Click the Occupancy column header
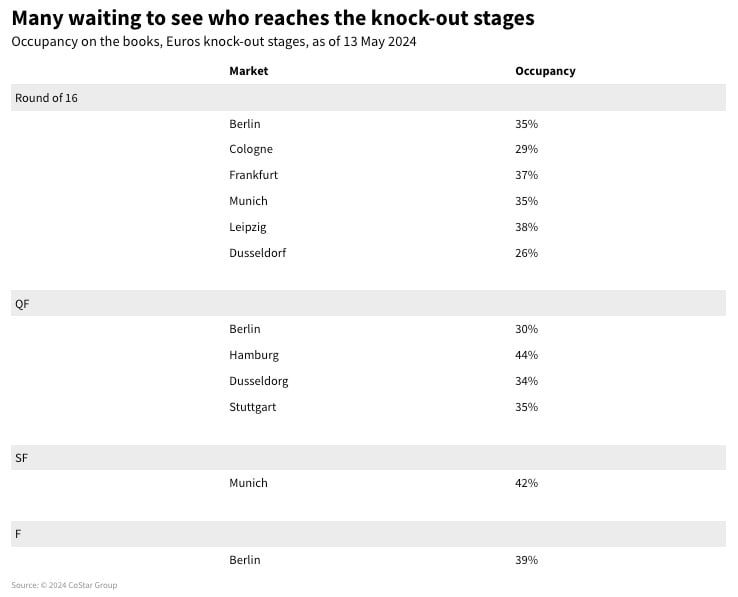The height and width of the screenshot is (597, 738). pyautogui.click(x=545, y=71)
